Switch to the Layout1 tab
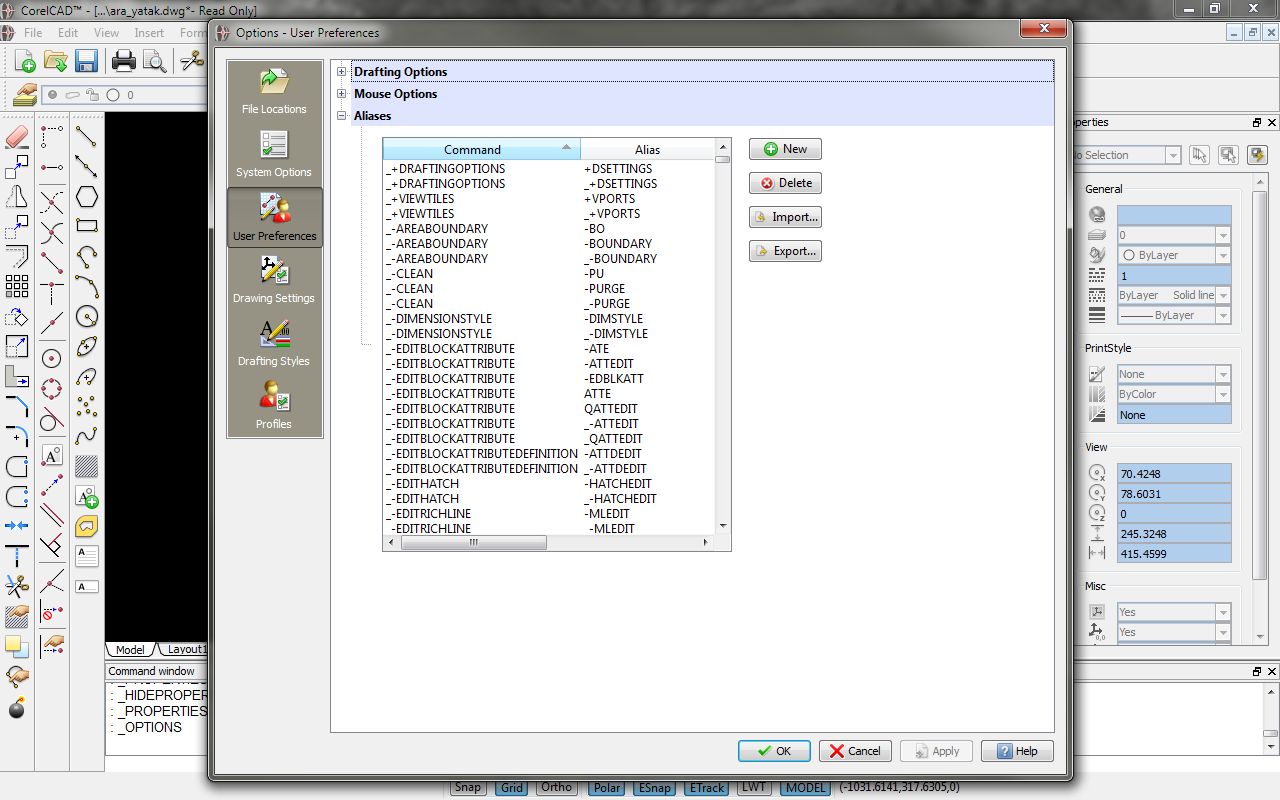This screenshot has width=1280, height=800. pyautogui.click(x=185, y=650)
